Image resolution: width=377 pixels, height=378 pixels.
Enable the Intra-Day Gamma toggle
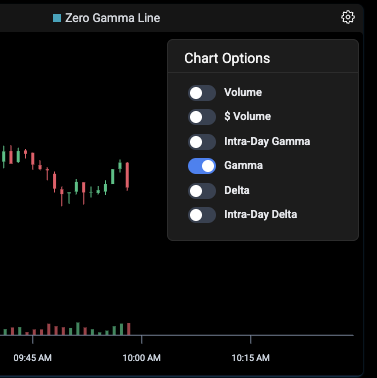point(202,142)
